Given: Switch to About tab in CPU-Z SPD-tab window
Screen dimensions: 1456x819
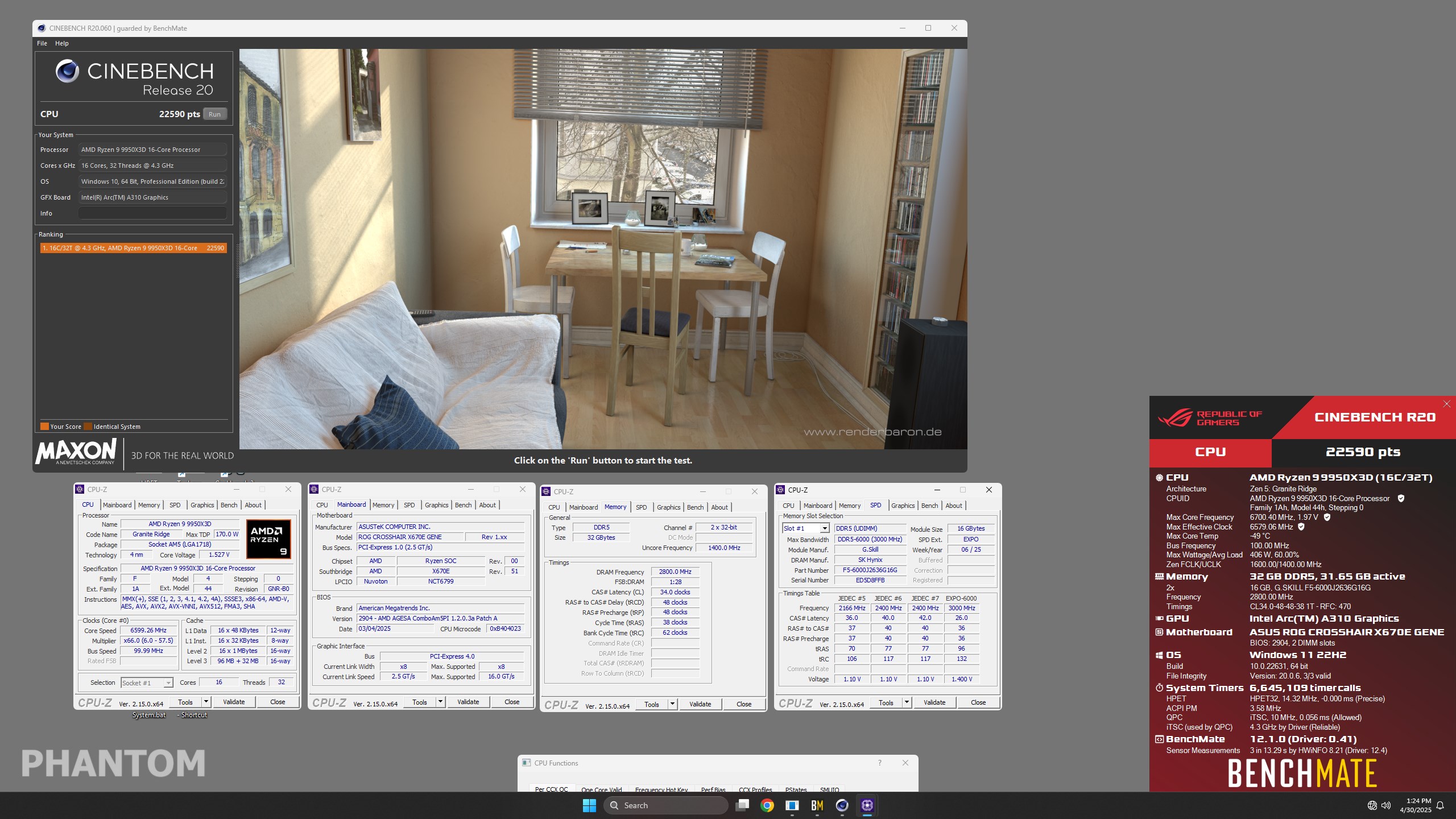Looking at the screenshot, I should coord(954,506).
